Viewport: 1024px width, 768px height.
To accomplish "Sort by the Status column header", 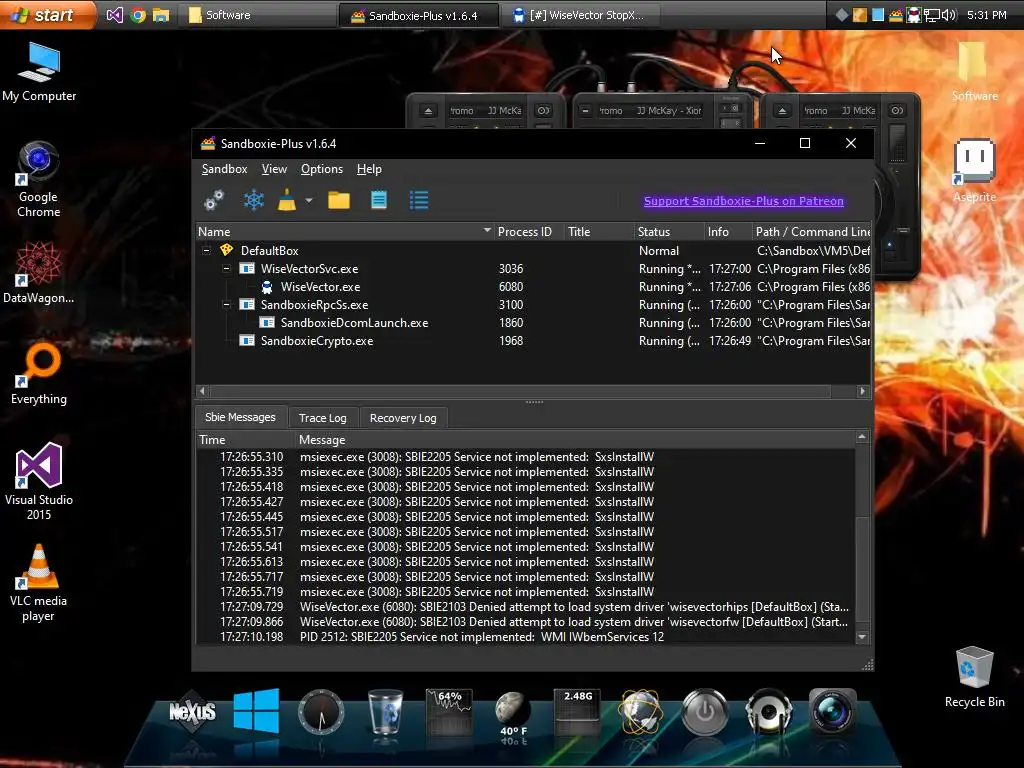I will [668, 232].
